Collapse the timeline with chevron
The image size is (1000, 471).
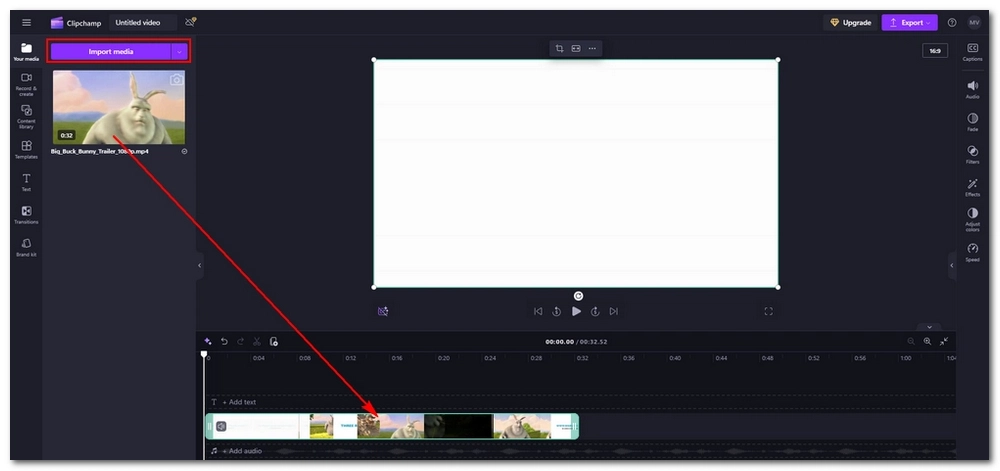coord(929,327)
